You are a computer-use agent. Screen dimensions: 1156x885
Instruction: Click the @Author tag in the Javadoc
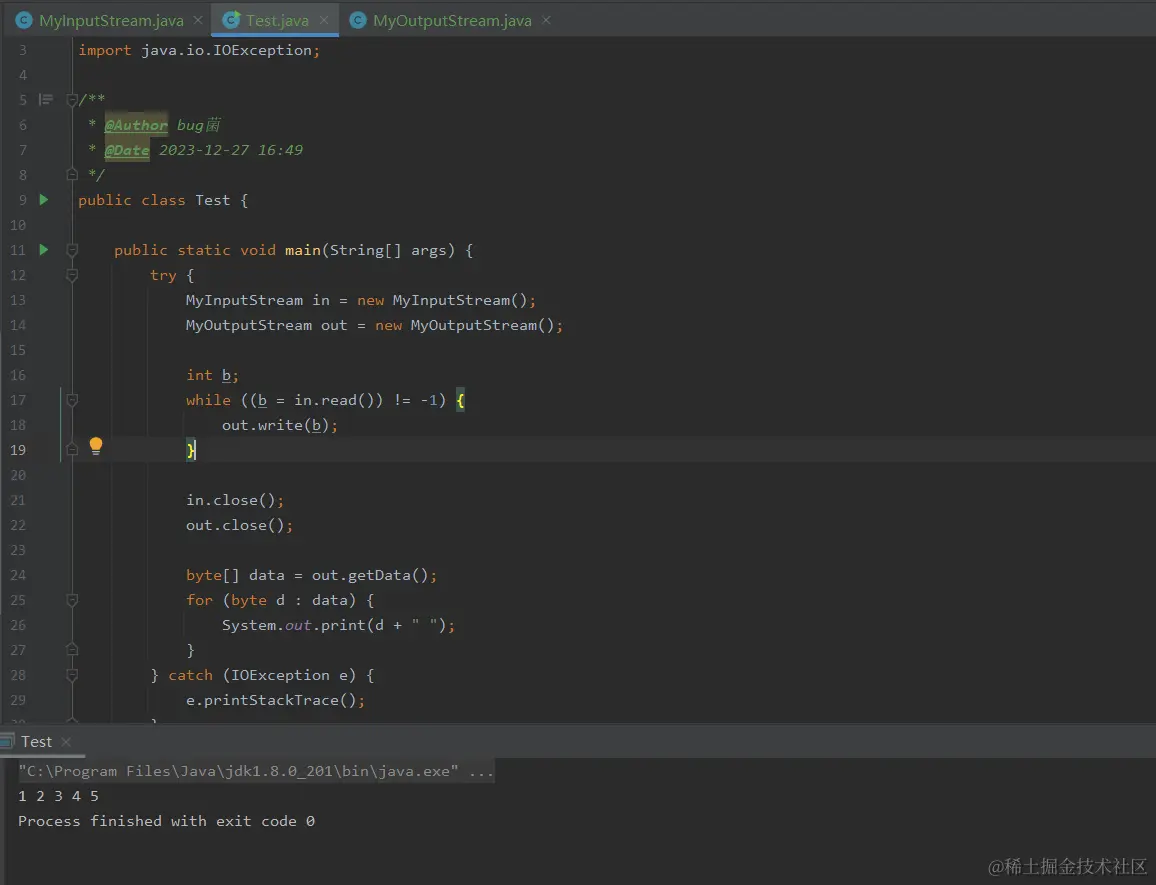136,125
